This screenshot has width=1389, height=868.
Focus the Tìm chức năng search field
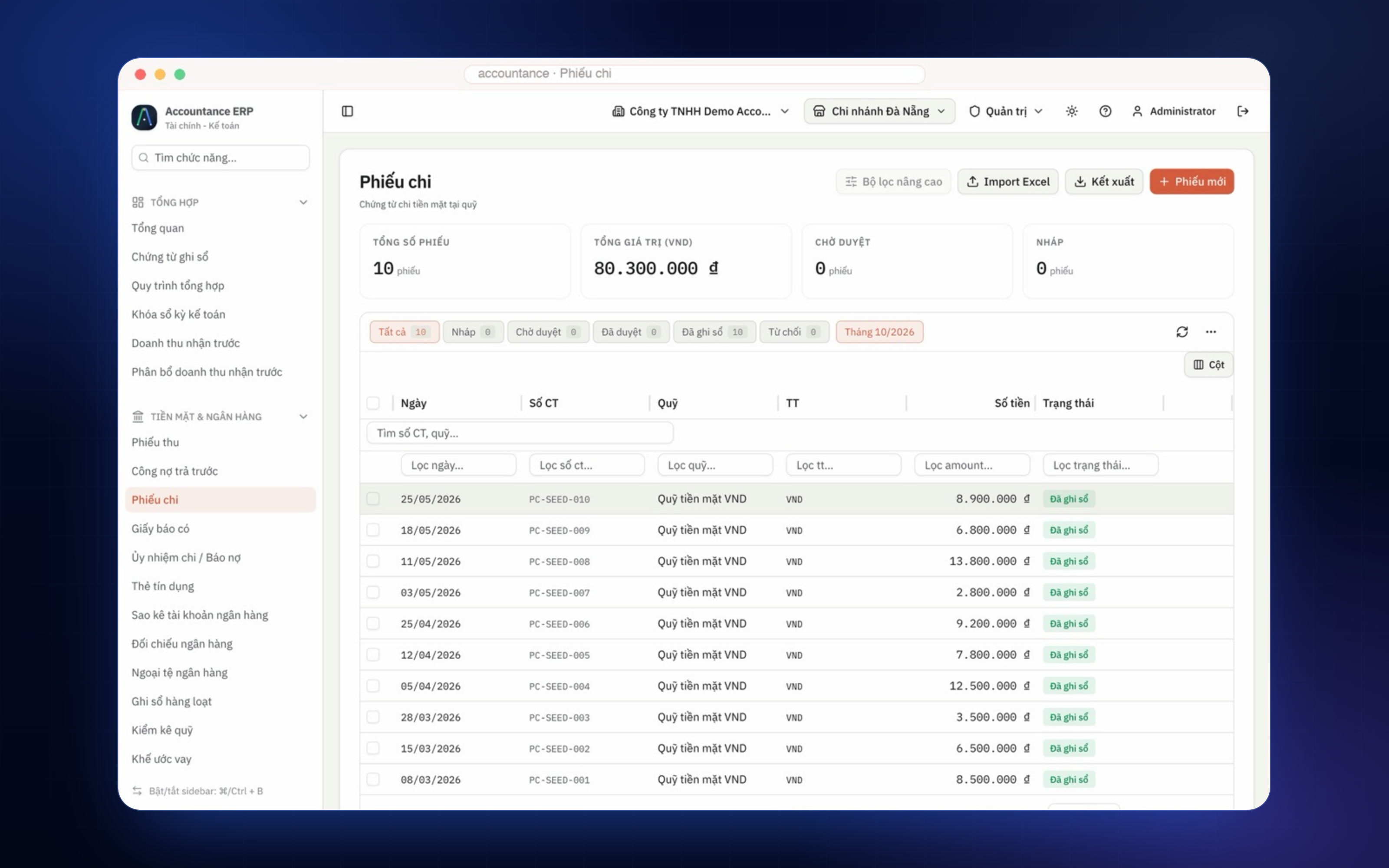click(x=221, y=157)
